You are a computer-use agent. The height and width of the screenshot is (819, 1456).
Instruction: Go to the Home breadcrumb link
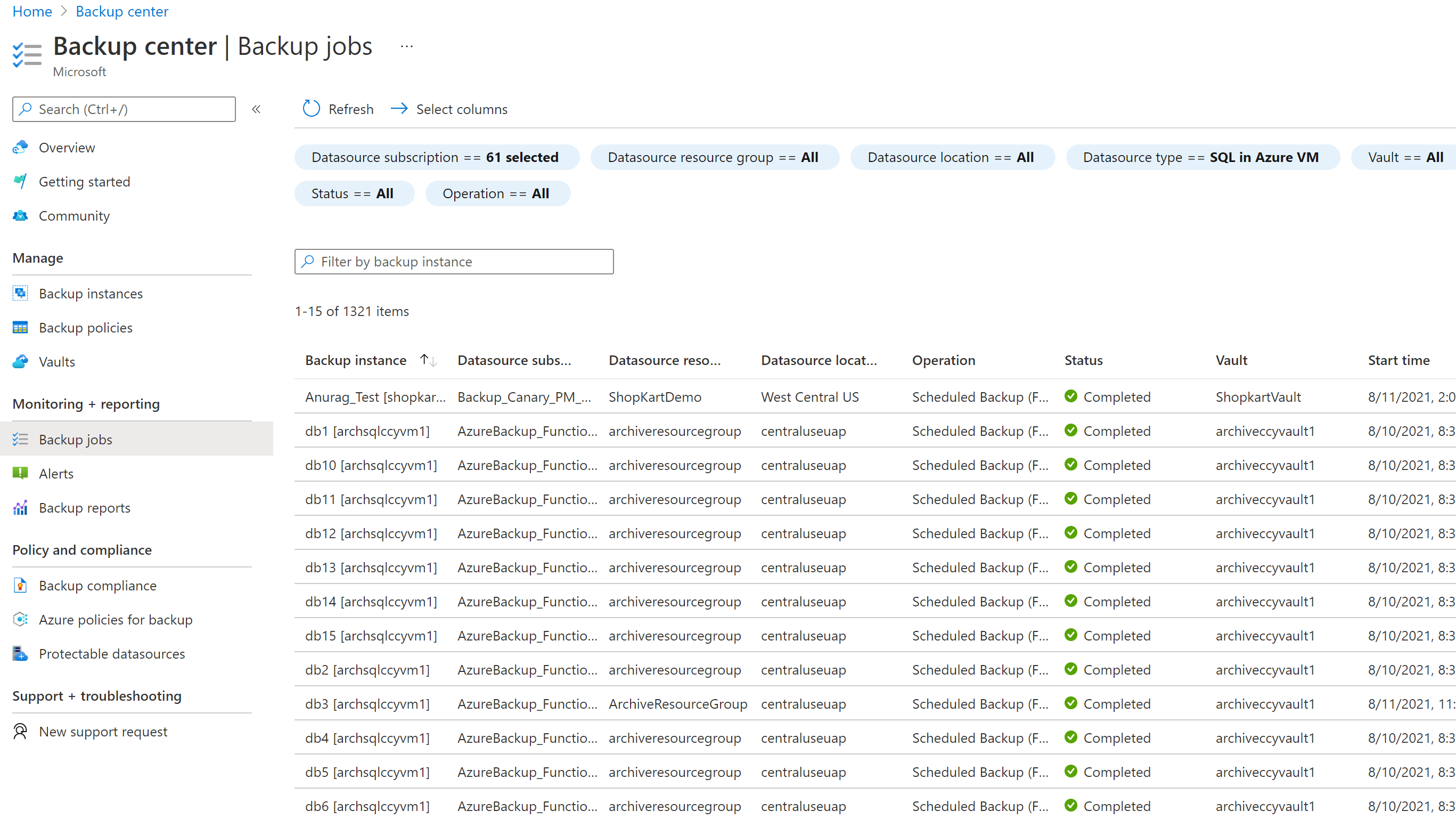click(32, 11)
